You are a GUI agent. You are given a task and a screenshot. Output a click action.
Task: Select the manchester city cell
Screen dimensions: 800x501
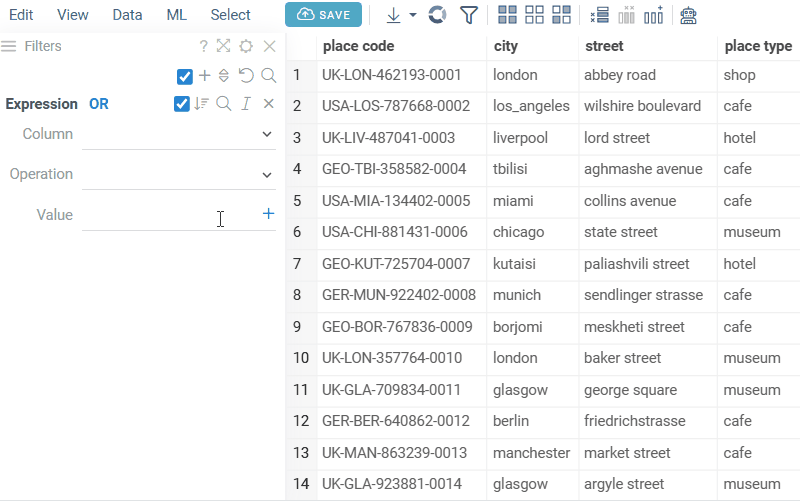[x=533, y=453]
